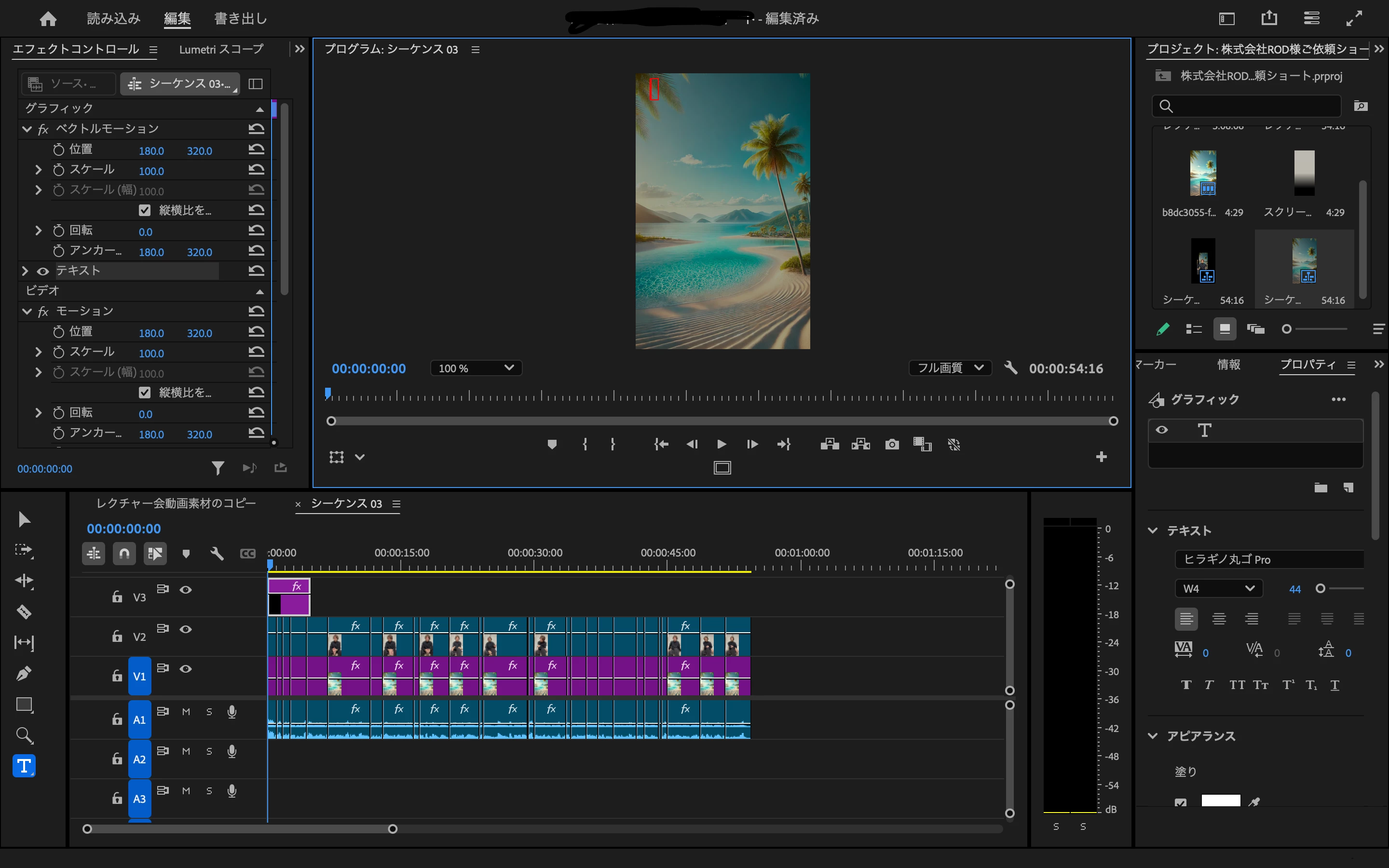Expand the テキスト row in Effect Controls
1389x868 pixels.
click(x=25, y=271)
